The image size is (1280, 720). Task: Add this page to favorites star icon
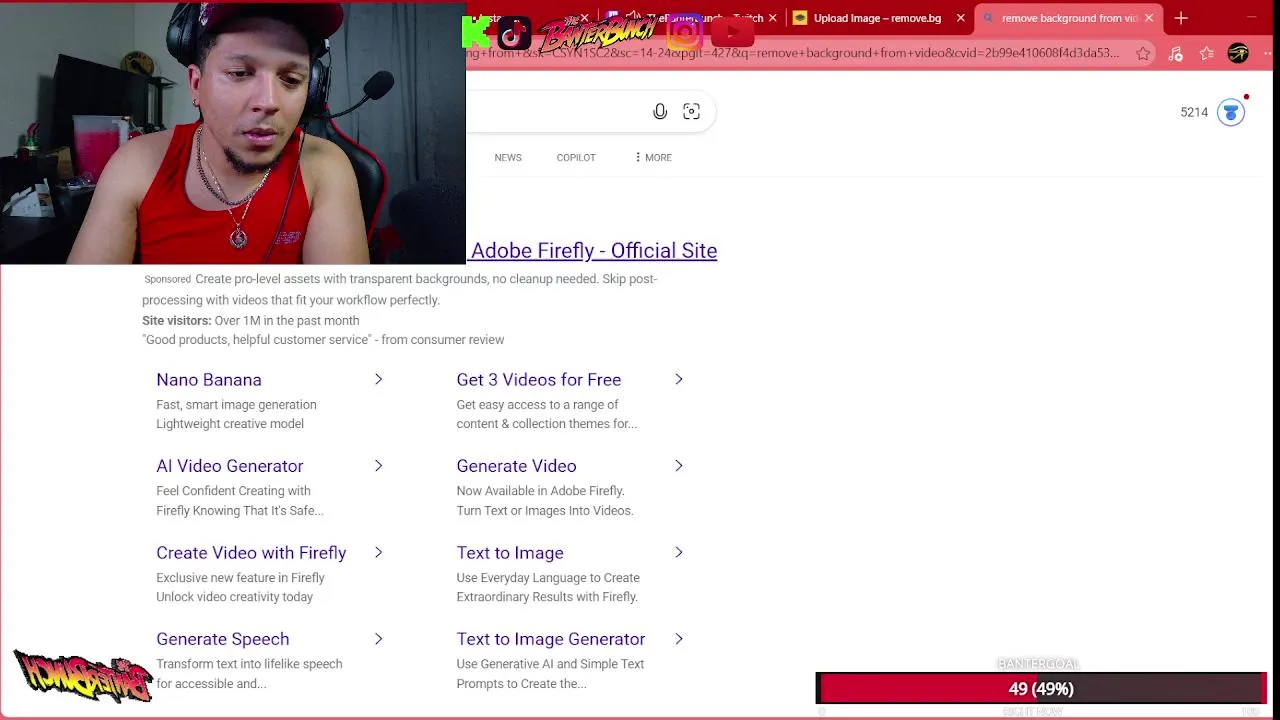pyautogui.click(x=1143, y=53)
